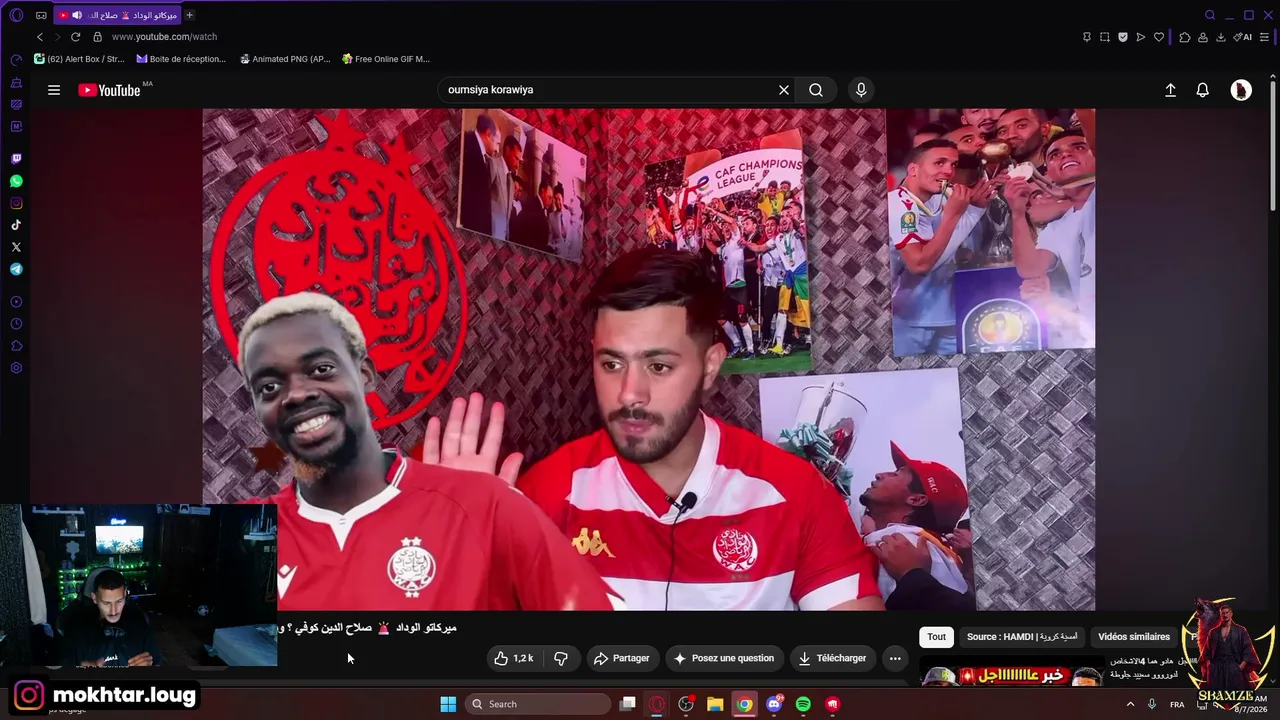This screenshot has width=1280, height=720.
Task: Clear the search query text
Action: [784, 90]
